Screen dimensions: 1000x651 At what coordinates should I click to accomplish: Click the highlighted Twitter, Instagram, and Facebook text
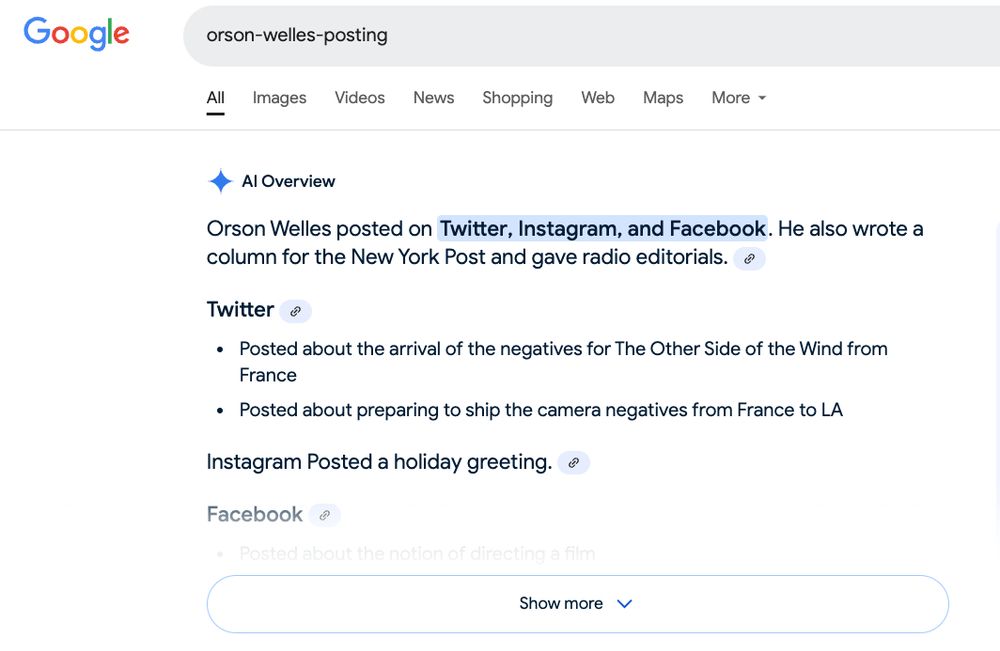tap(601, 229)
